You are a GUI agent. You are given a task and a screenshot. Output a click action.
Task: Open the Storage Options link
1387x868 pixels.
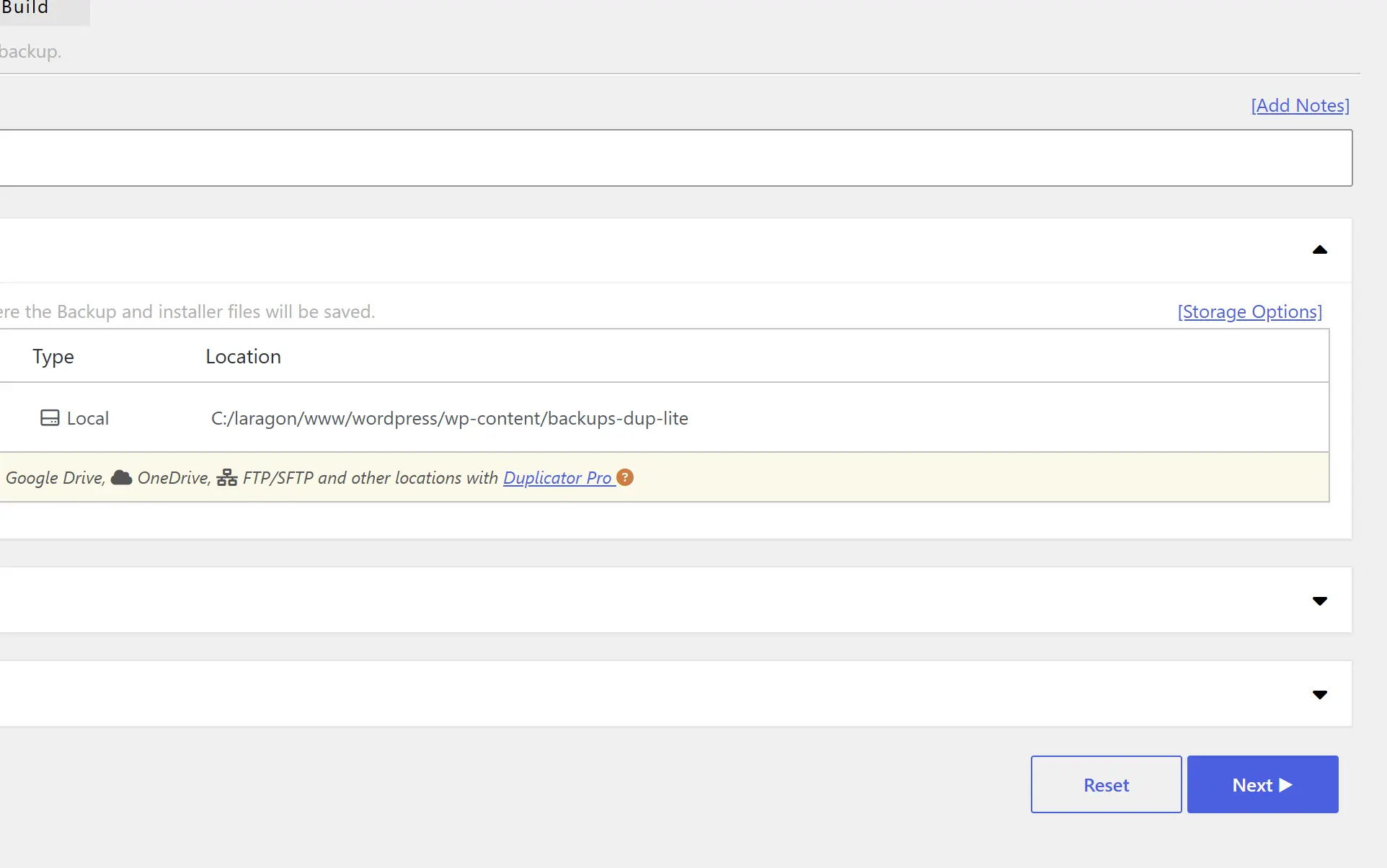pyautogui.click(x=1249, y=311)
